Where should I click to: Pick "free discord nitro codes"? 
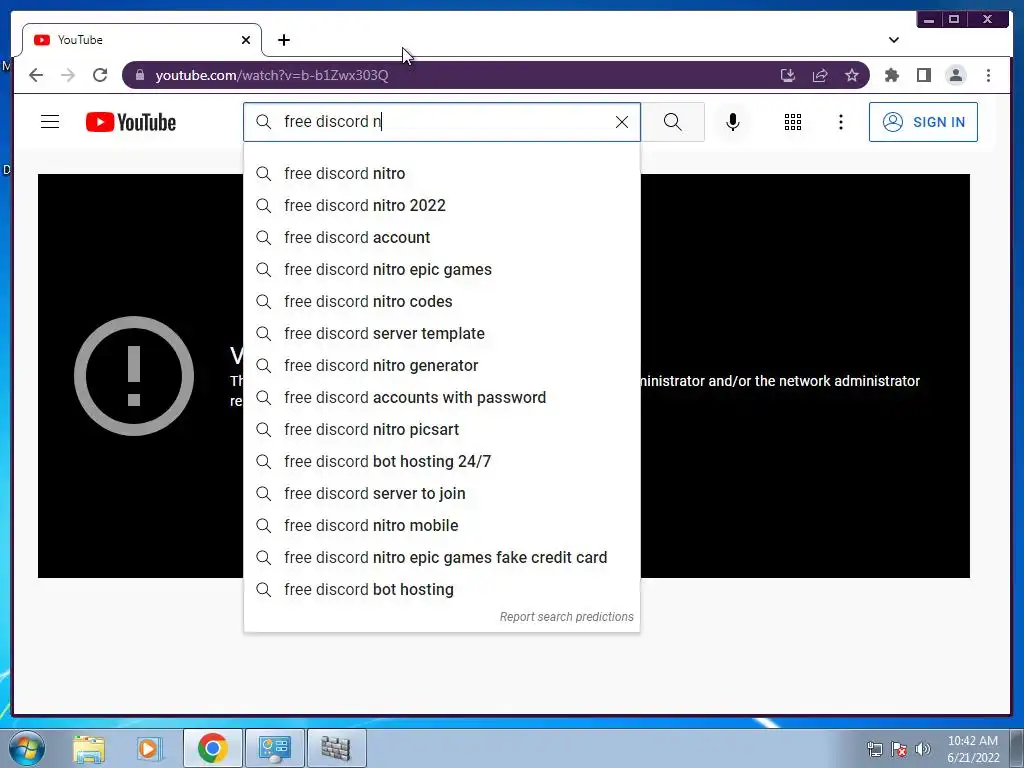click(x=441, y=302)
